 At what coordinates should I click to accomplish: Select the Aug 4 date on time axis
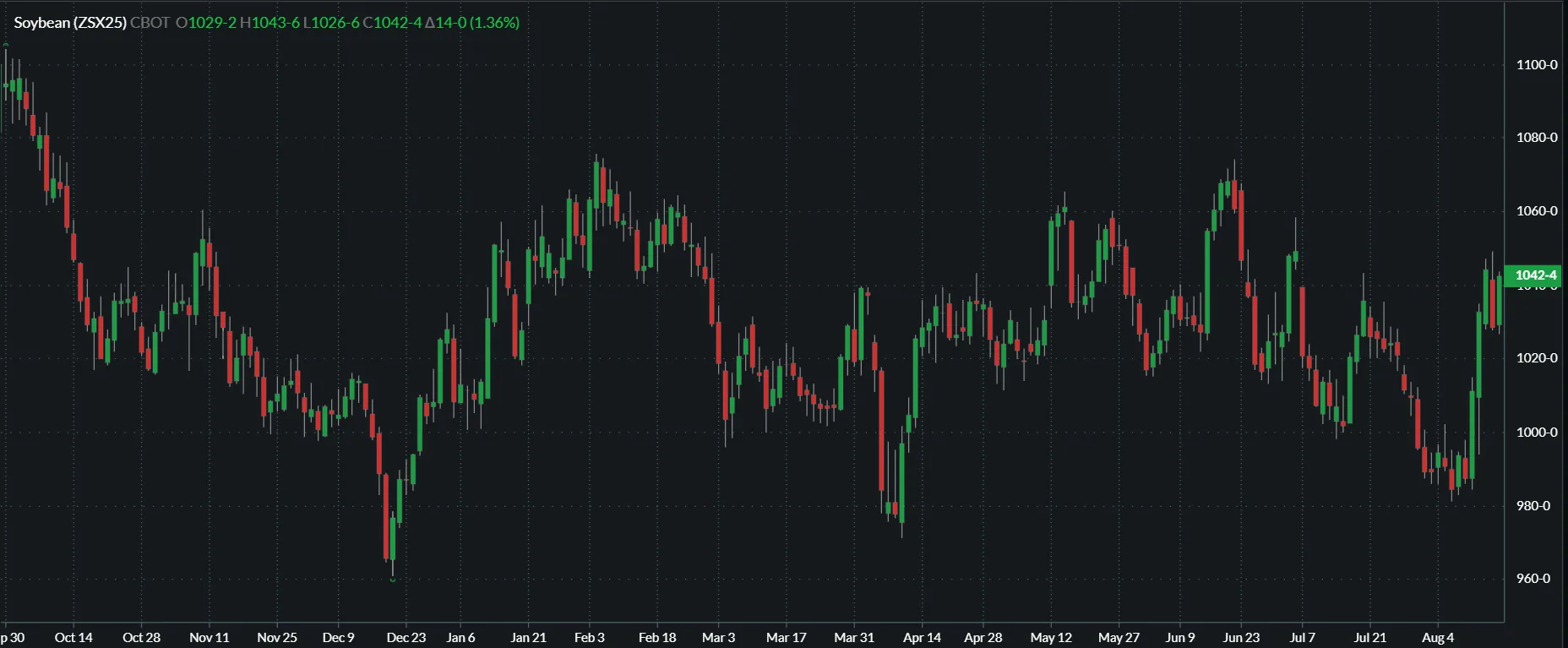pyautogui.click(x=1437, y=638)
